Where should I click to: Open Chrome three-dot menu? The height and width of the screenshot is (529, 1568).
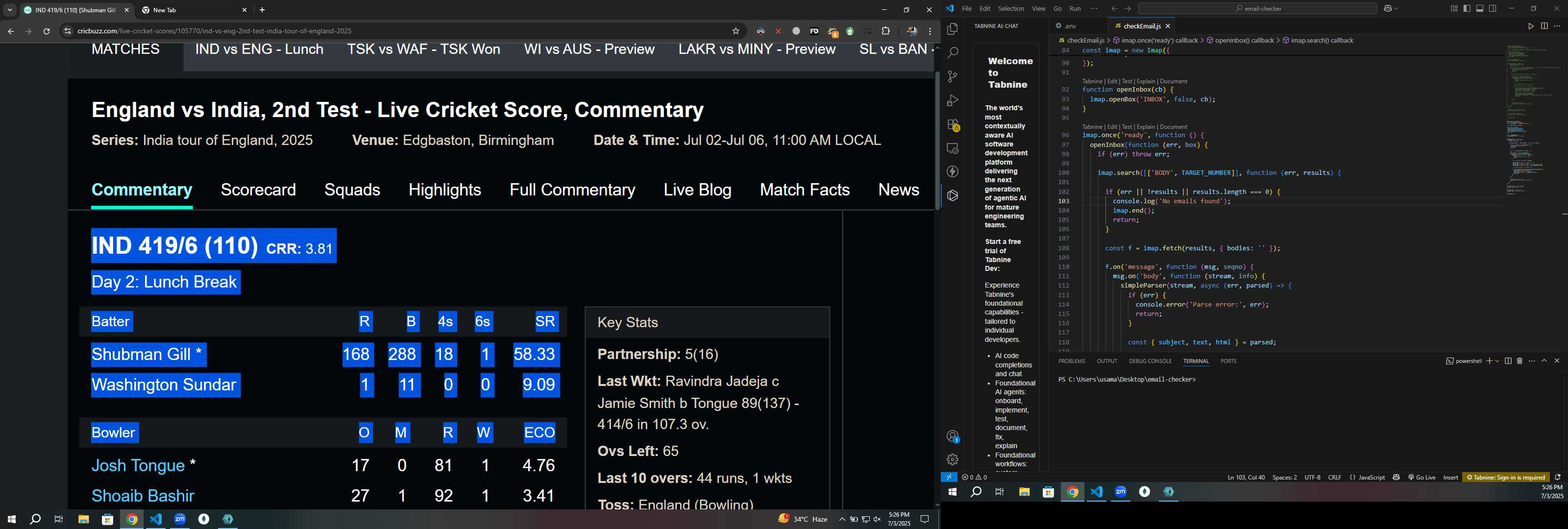tap(930, 31)
